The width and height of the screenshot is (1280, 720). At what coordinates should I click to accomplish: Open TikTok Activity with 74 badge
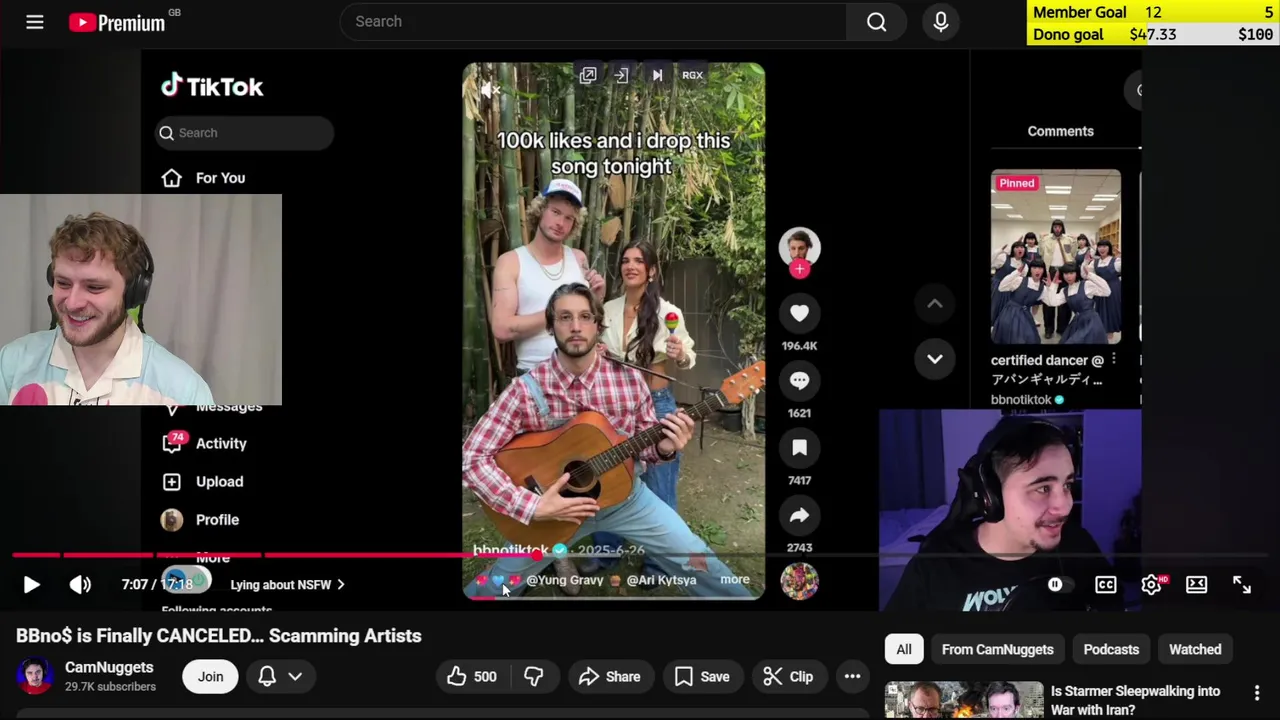pos(205,444)
